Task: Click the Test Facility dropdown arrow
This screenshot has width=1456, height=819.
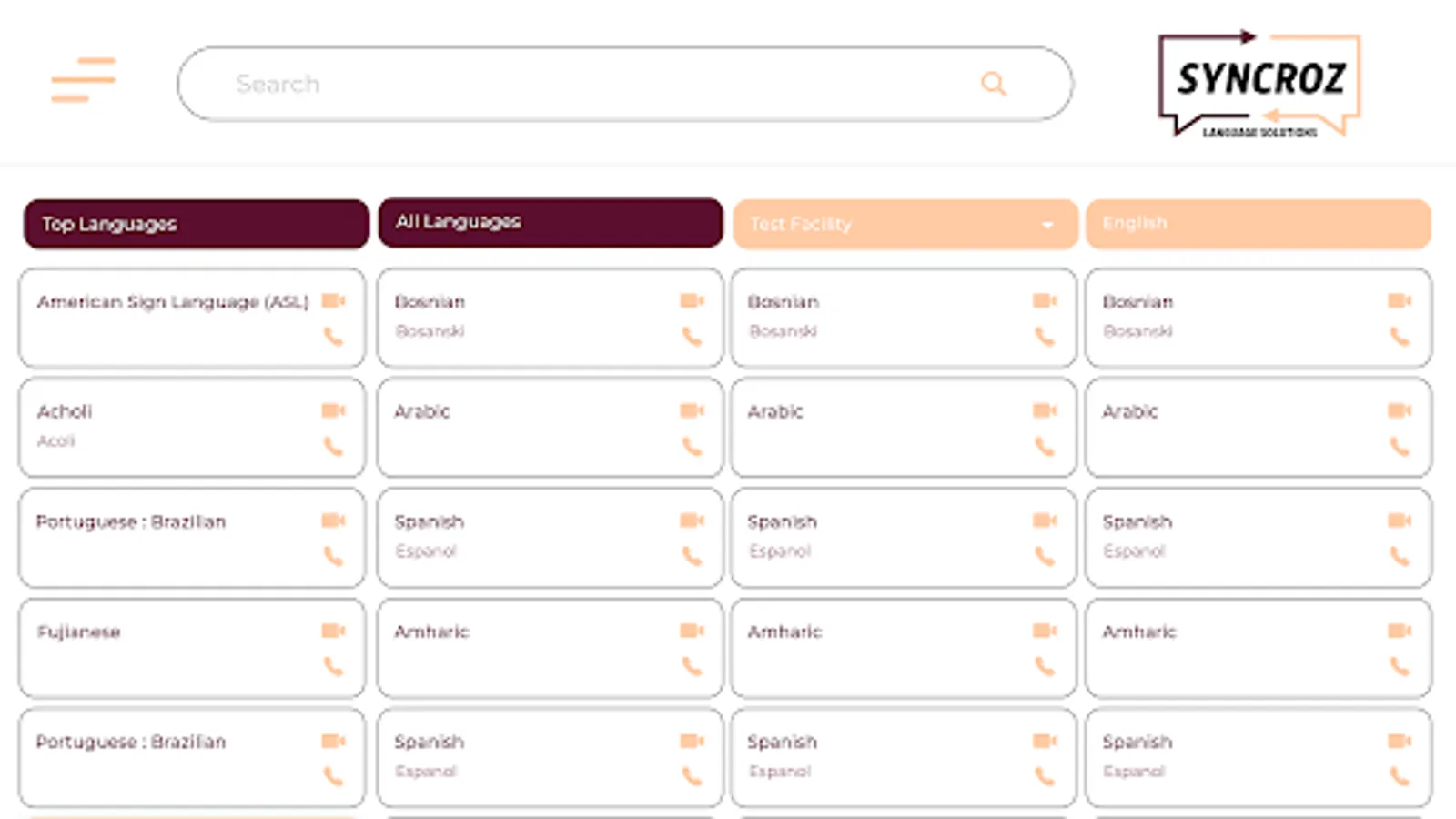Action: click(1047, 225)
